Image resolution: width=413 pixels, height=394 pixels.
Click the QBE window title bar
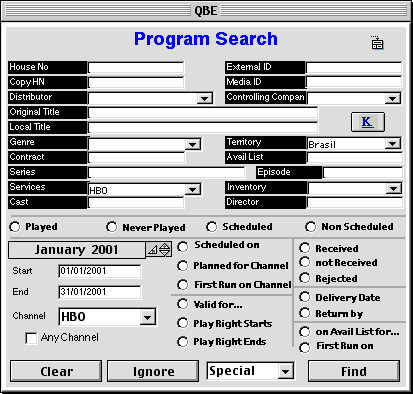[206, 11]
